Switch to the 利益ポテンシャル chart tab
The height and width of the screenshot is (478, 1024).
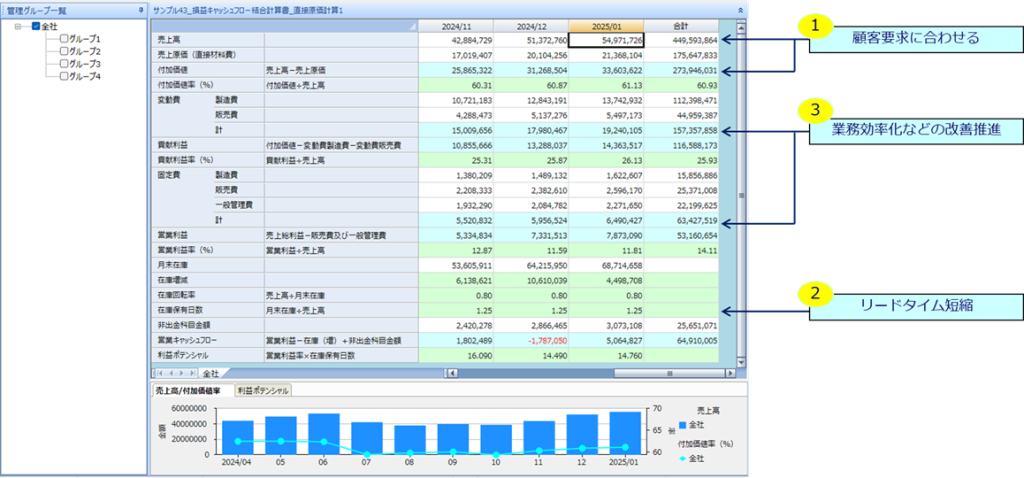[x=262, y=390]
